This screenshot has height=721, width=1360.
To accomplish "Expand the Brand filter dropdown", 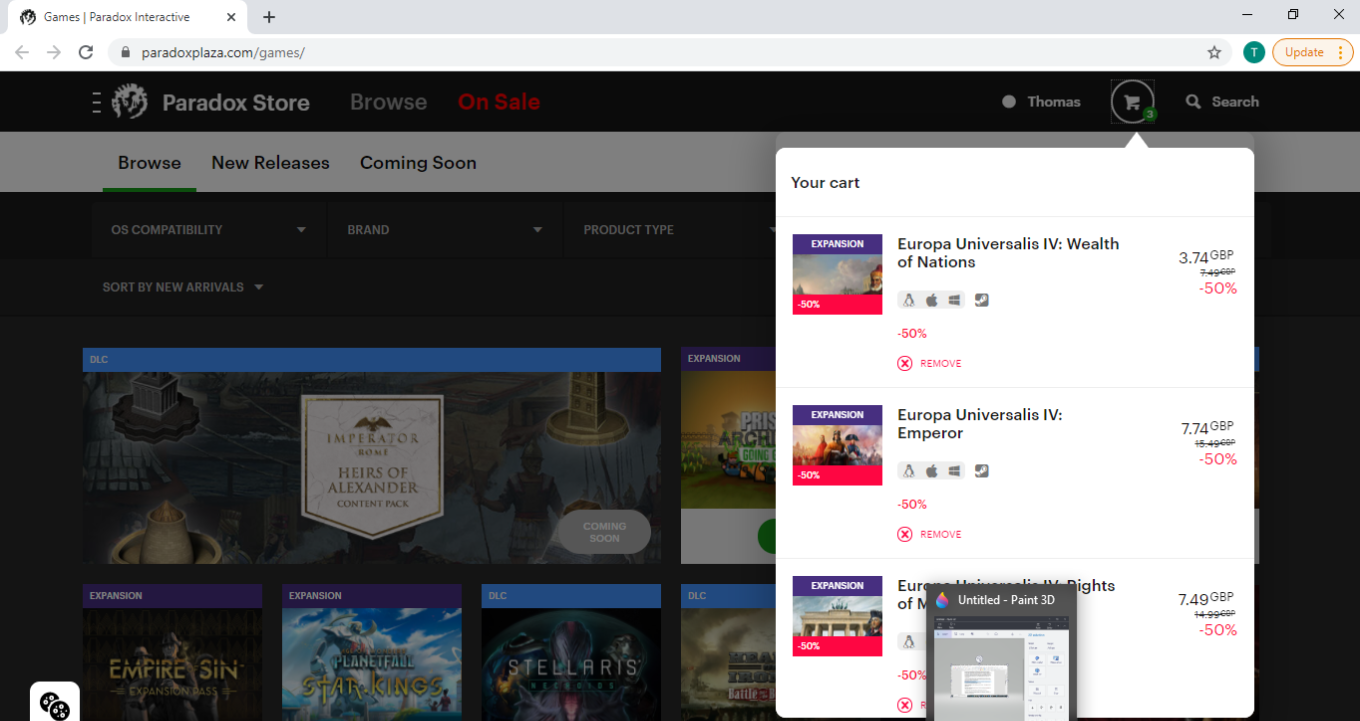I will click(x=445, y=230).
